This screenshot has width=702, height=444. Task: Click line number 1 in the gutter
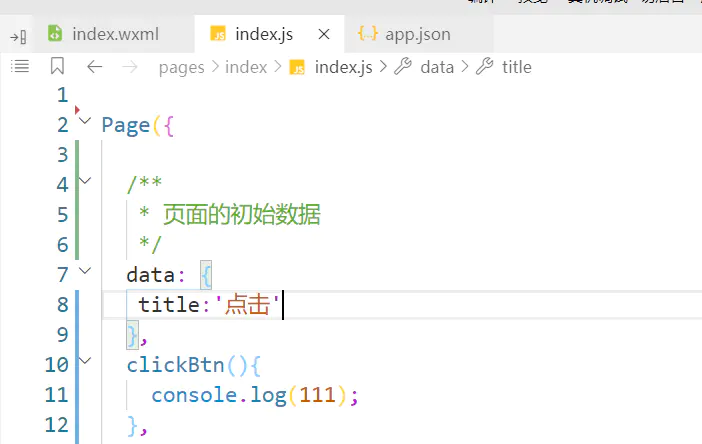(x=62, y=95)
